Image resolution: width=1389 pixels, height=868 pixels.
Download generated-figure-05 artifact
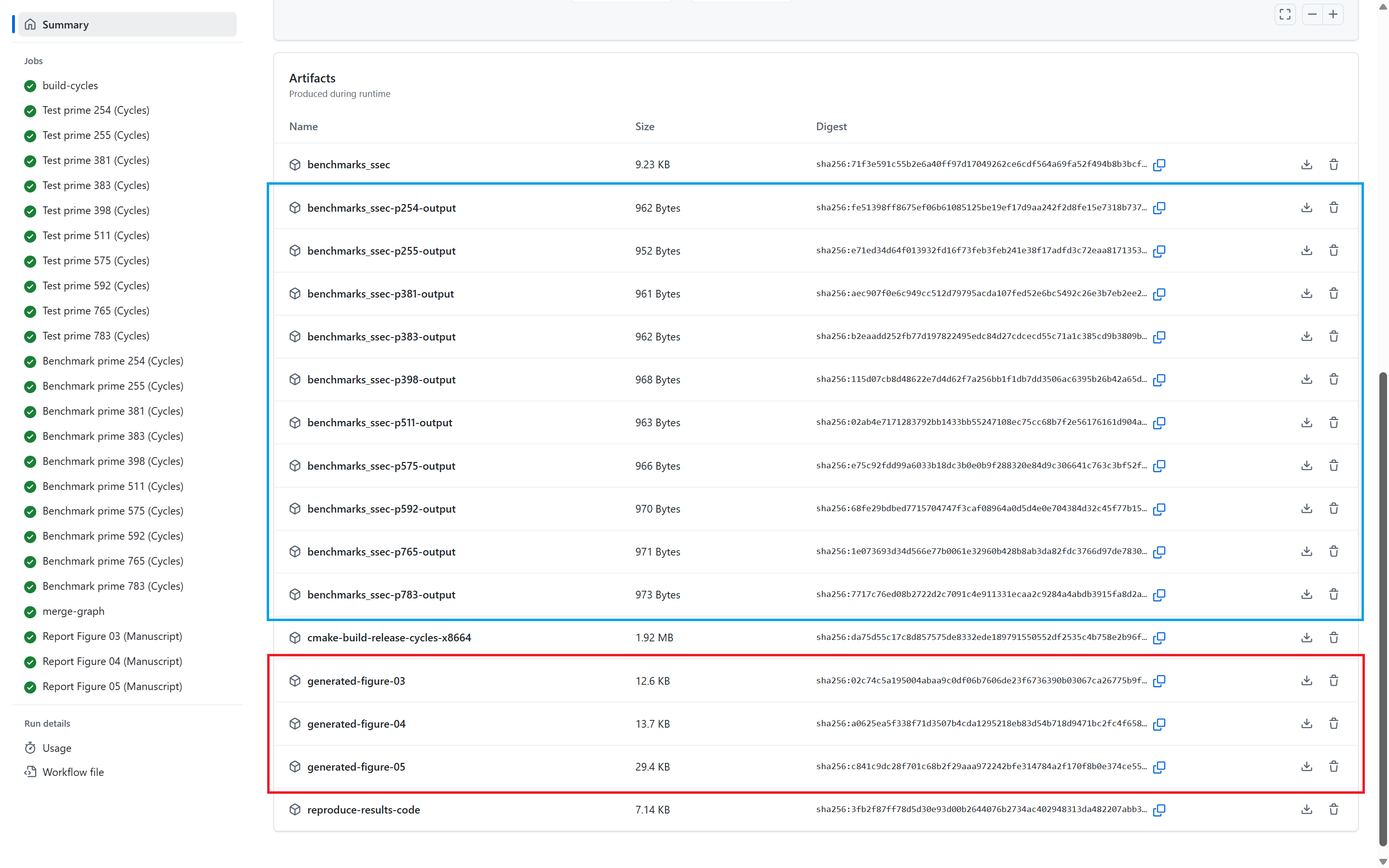coord(1307,767)
